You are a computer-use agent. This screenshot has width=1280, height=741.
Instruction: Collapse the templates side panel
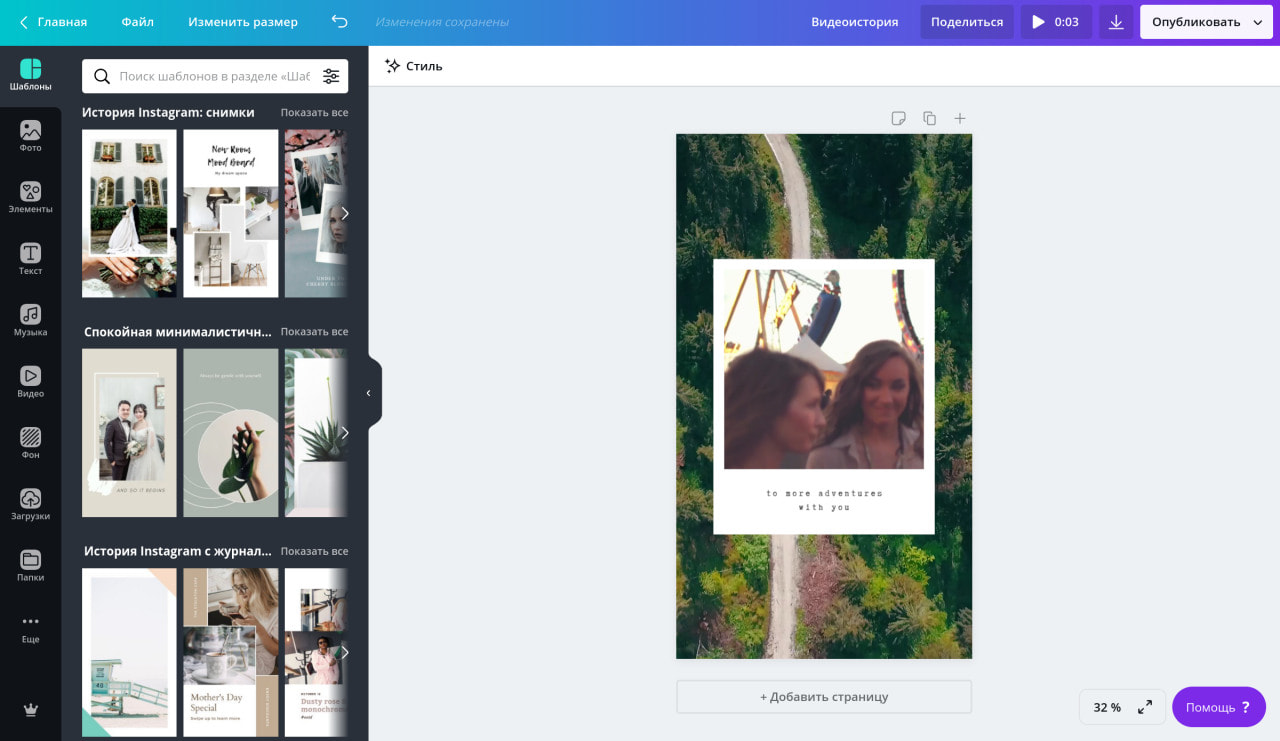pyautogui.click(x=368, y=393)
